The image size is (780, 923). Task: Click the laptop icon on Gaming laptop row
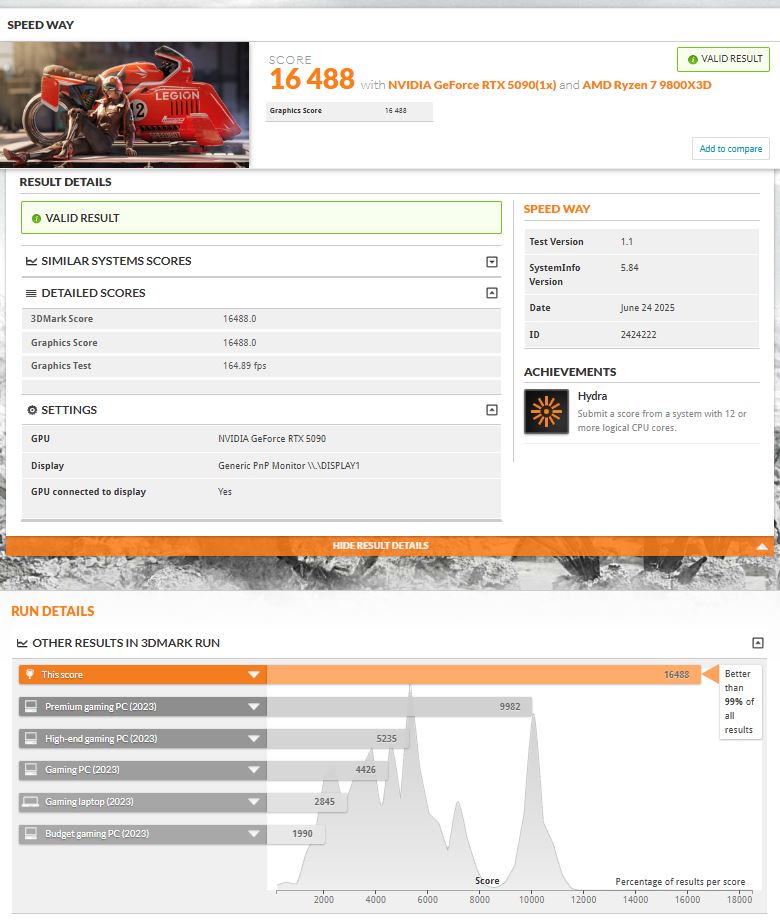[31, 801]
